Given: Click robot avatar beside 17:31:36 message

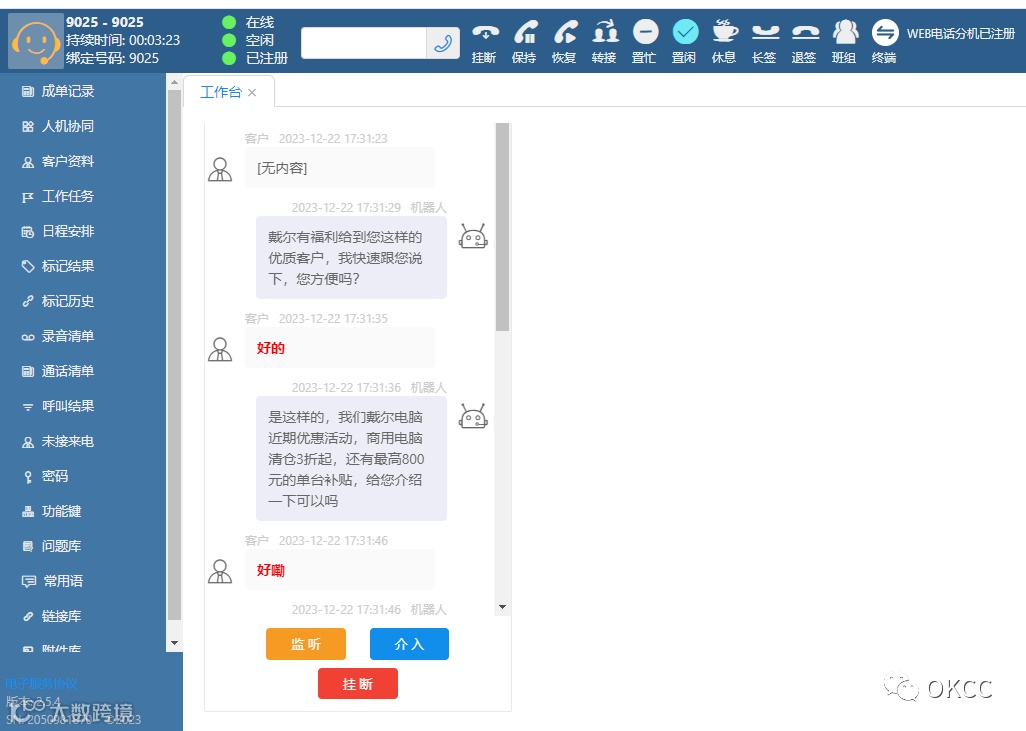Looking at the screenshot, I should point(473,416).
